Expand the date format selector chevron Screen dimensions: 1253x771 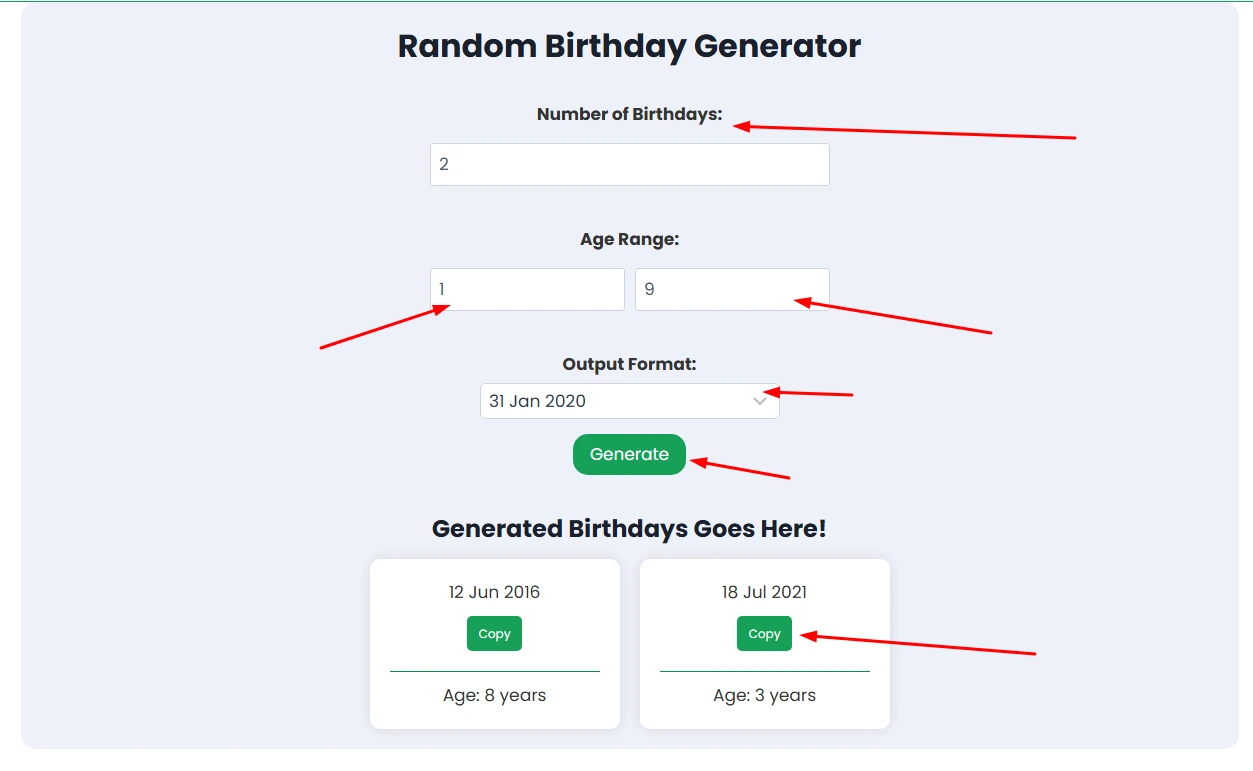pyautogui.click(x=761, y=400)
